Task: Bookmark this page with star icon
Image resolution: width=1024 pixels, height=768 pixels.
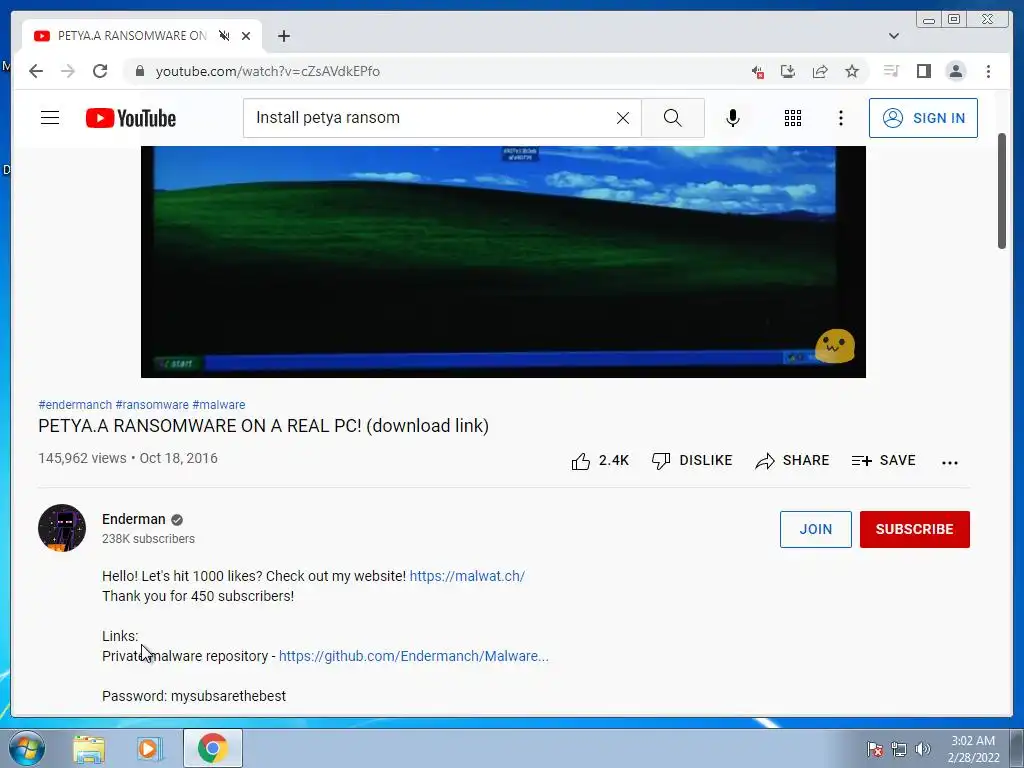Action: (852, 71)
